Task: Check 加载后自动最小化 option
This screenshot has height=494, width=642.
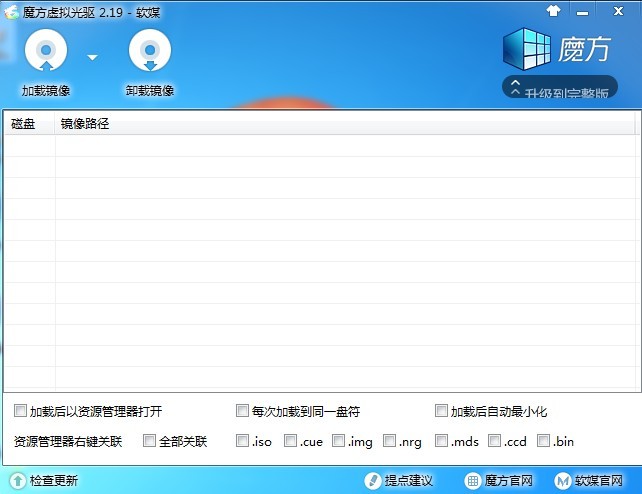Action: [441, 411]
